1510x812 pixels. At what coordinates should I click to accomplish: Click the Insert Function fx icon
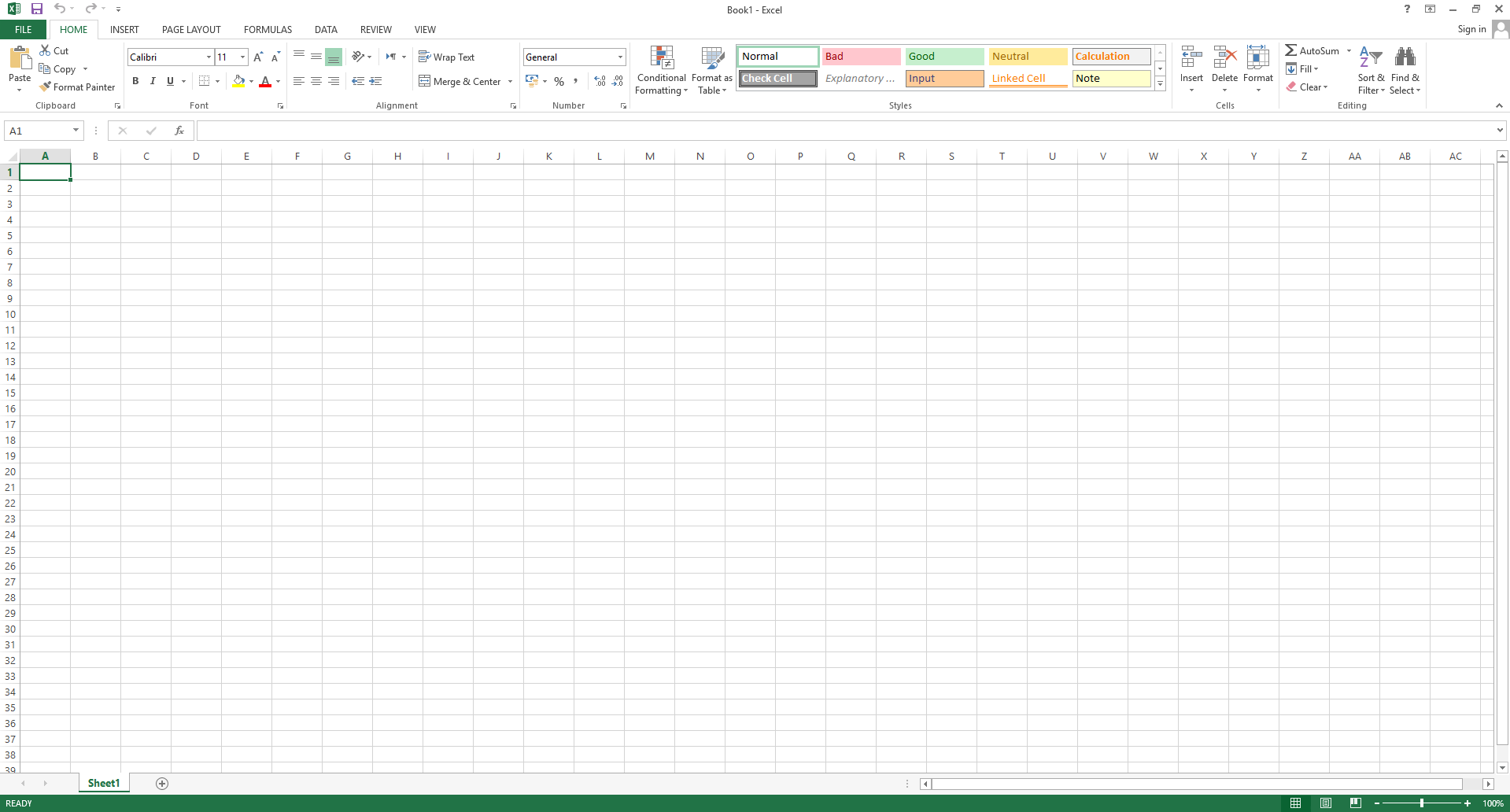(x=179, y=131)
